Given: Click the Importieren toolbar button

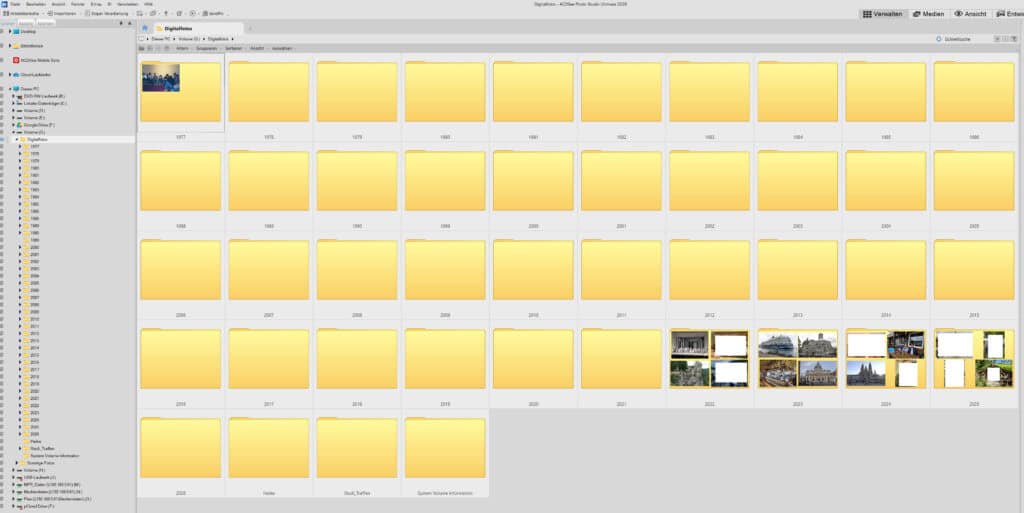Looking at the screenshot, I should click(x=64, y=13).
